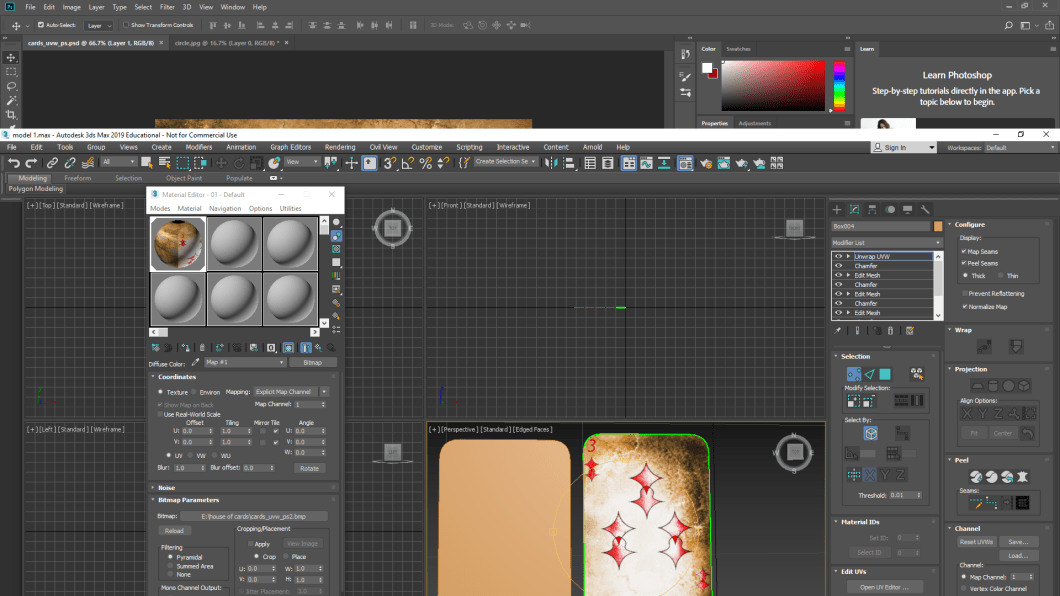This screenshot has width=1060, height=596.
Task: Select Photoshop Crop tool in left toolbar
Action: click(x=11, y=115)
